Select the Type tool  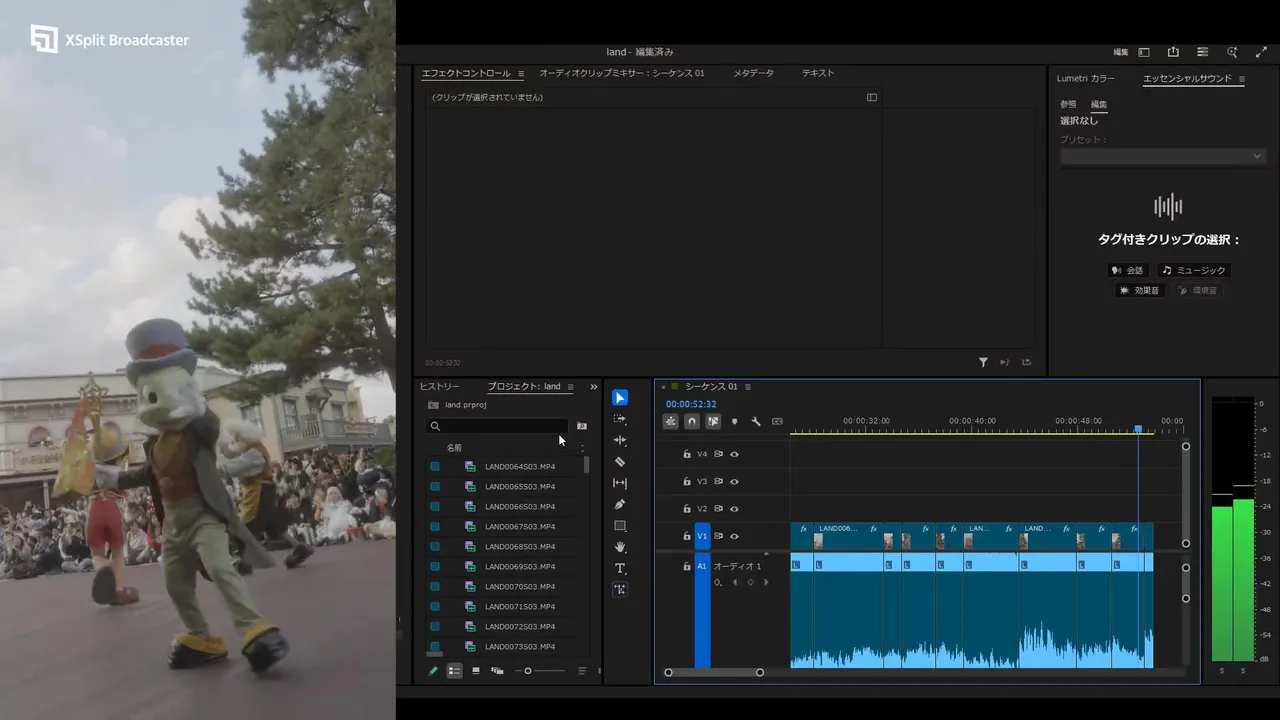pyautogui.click(x=620, y=568)
